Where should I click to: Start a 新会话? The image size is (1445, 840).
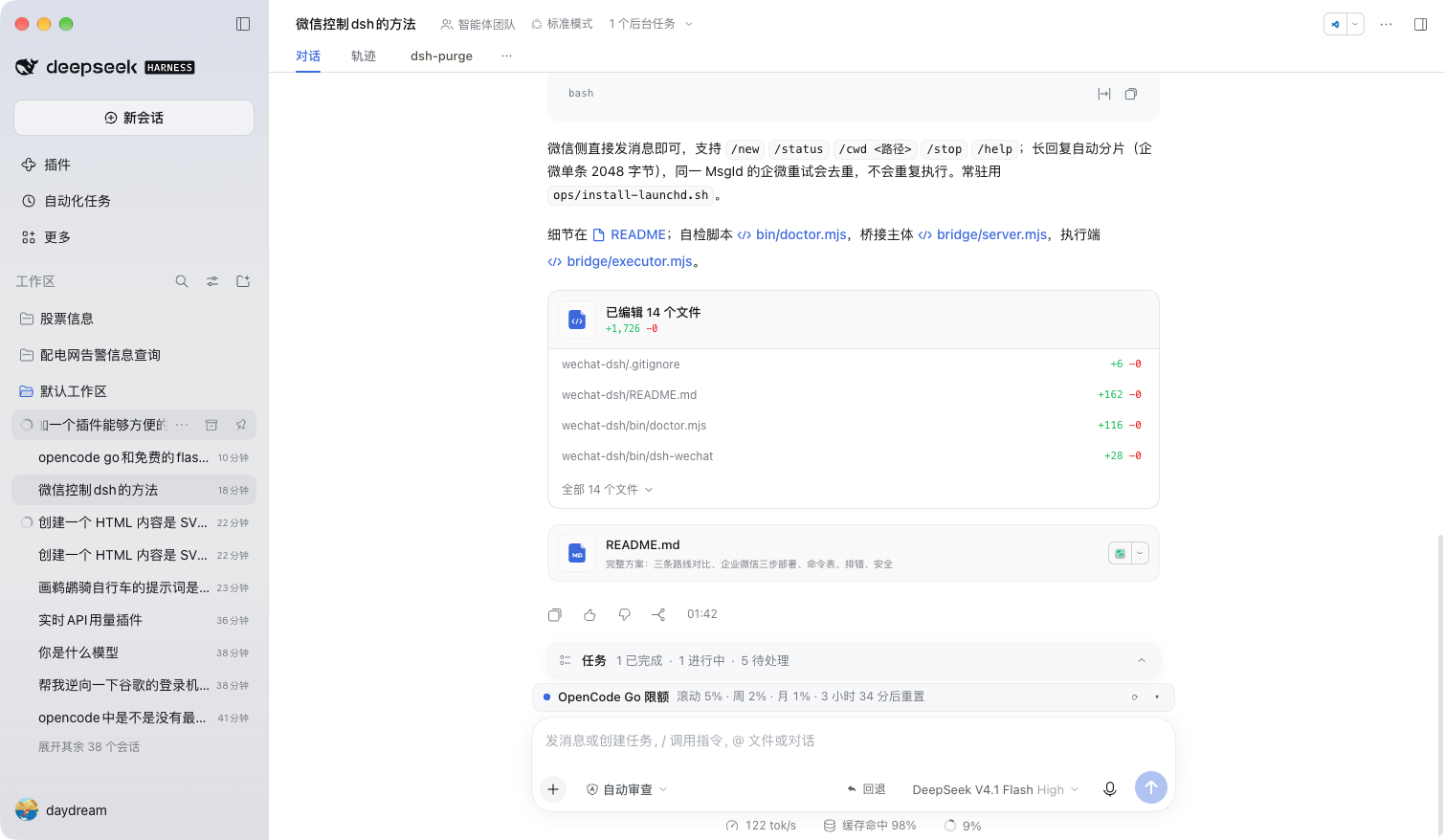pyautogui.click(x=134, y=118)
